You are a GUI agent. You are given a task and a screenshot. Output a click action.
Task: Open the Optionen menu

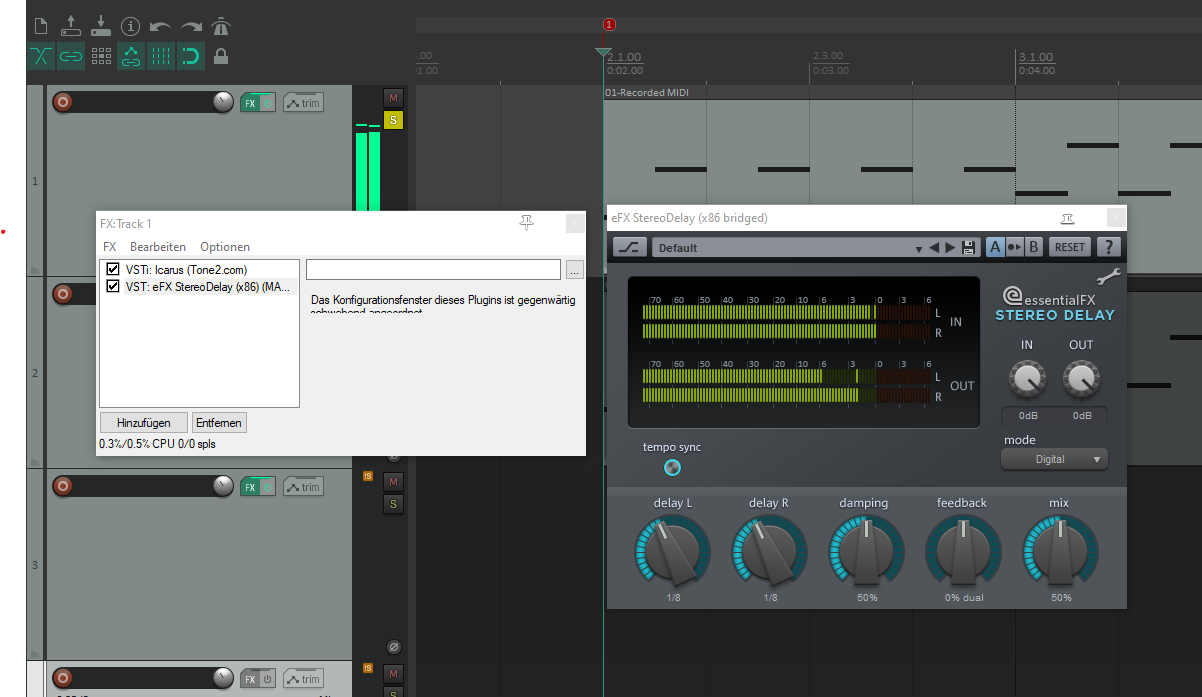coord(225,247)
